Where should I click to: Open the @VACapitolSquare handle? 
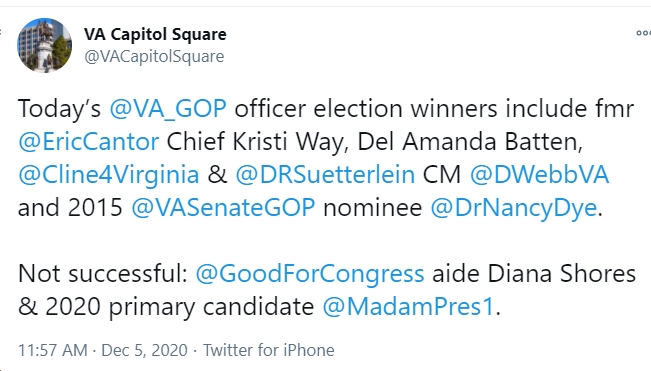(x=154, y=56)
